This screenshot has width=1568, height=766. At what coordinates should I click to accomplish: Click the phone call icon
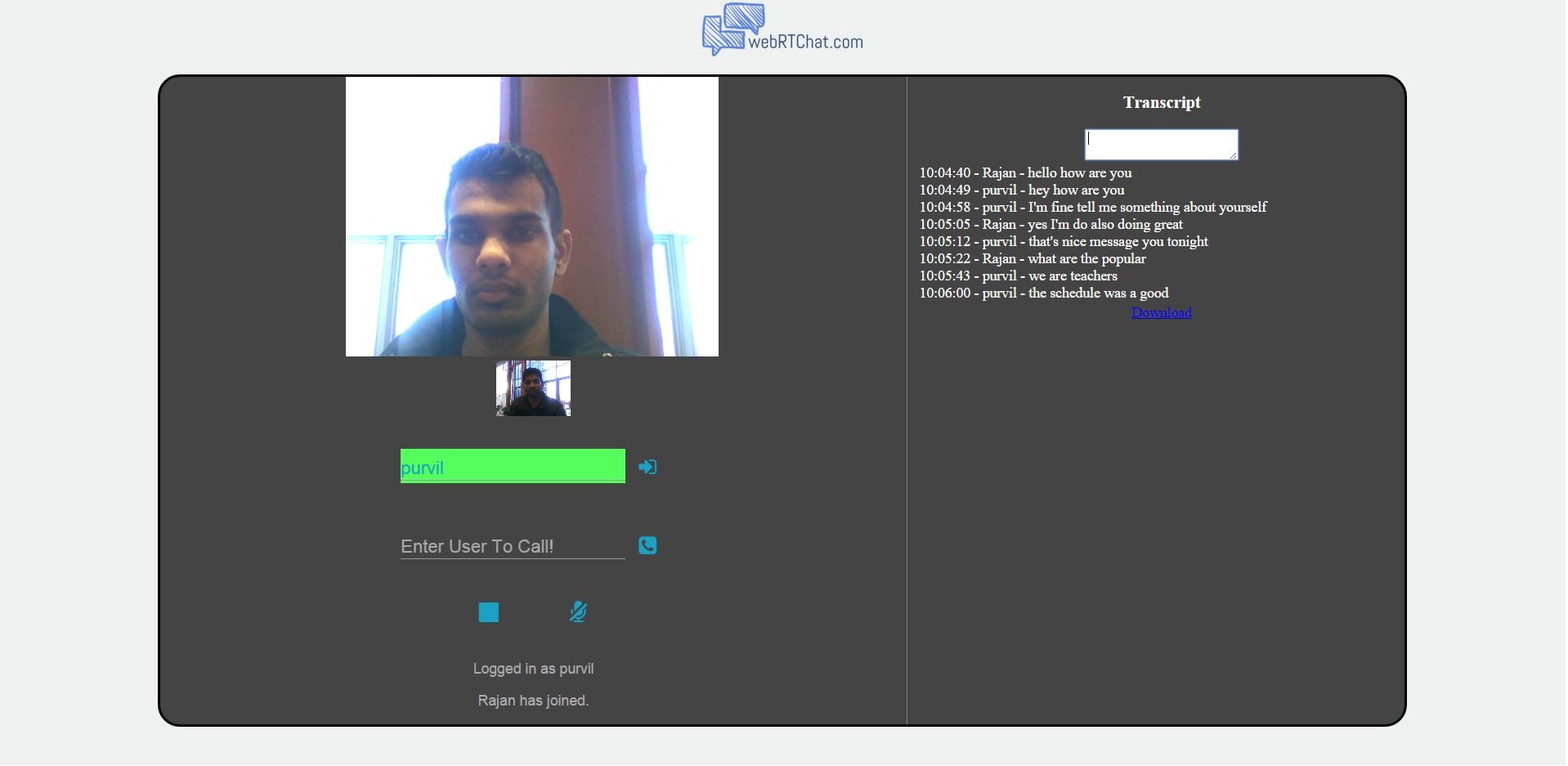(647, 545)
